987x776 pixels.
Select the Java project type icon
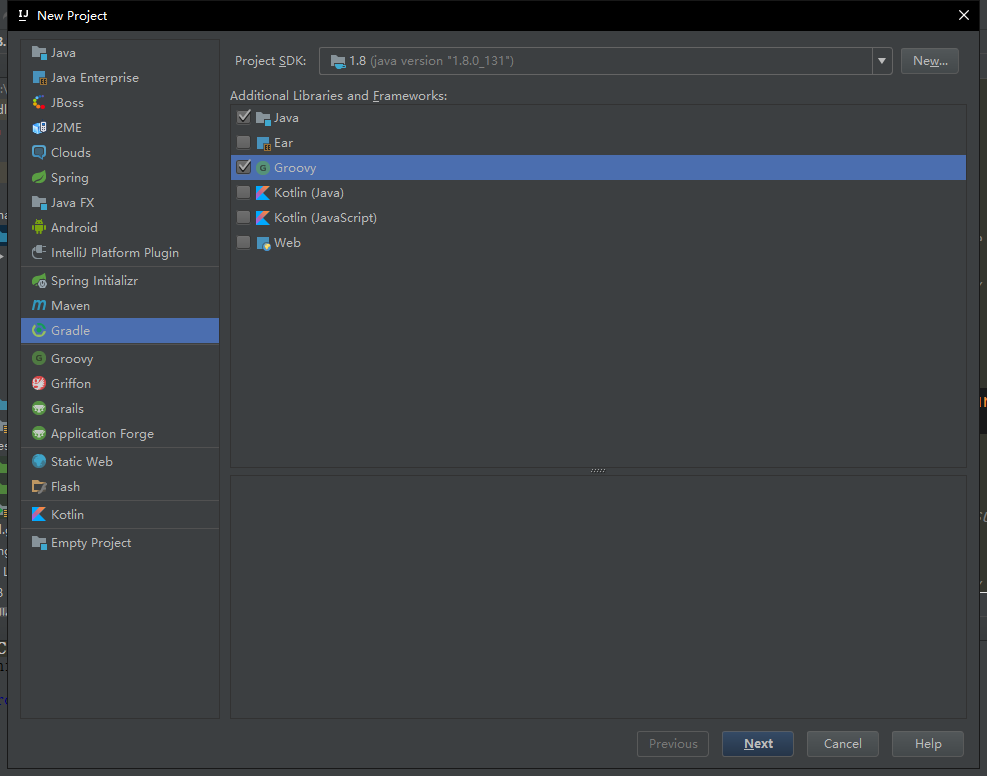[x=39, y=53]
